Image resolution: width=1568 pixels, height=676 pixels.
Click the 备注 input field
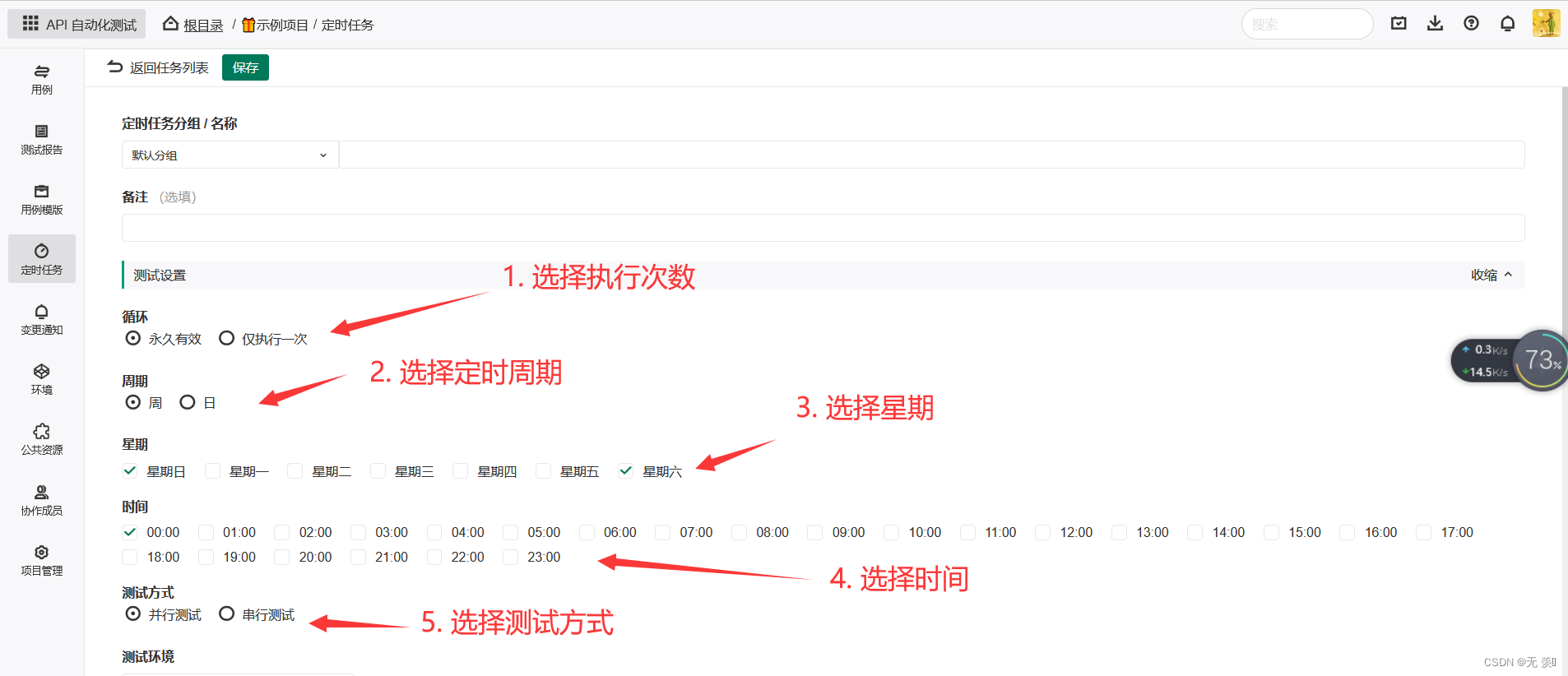tap(823, 228)
